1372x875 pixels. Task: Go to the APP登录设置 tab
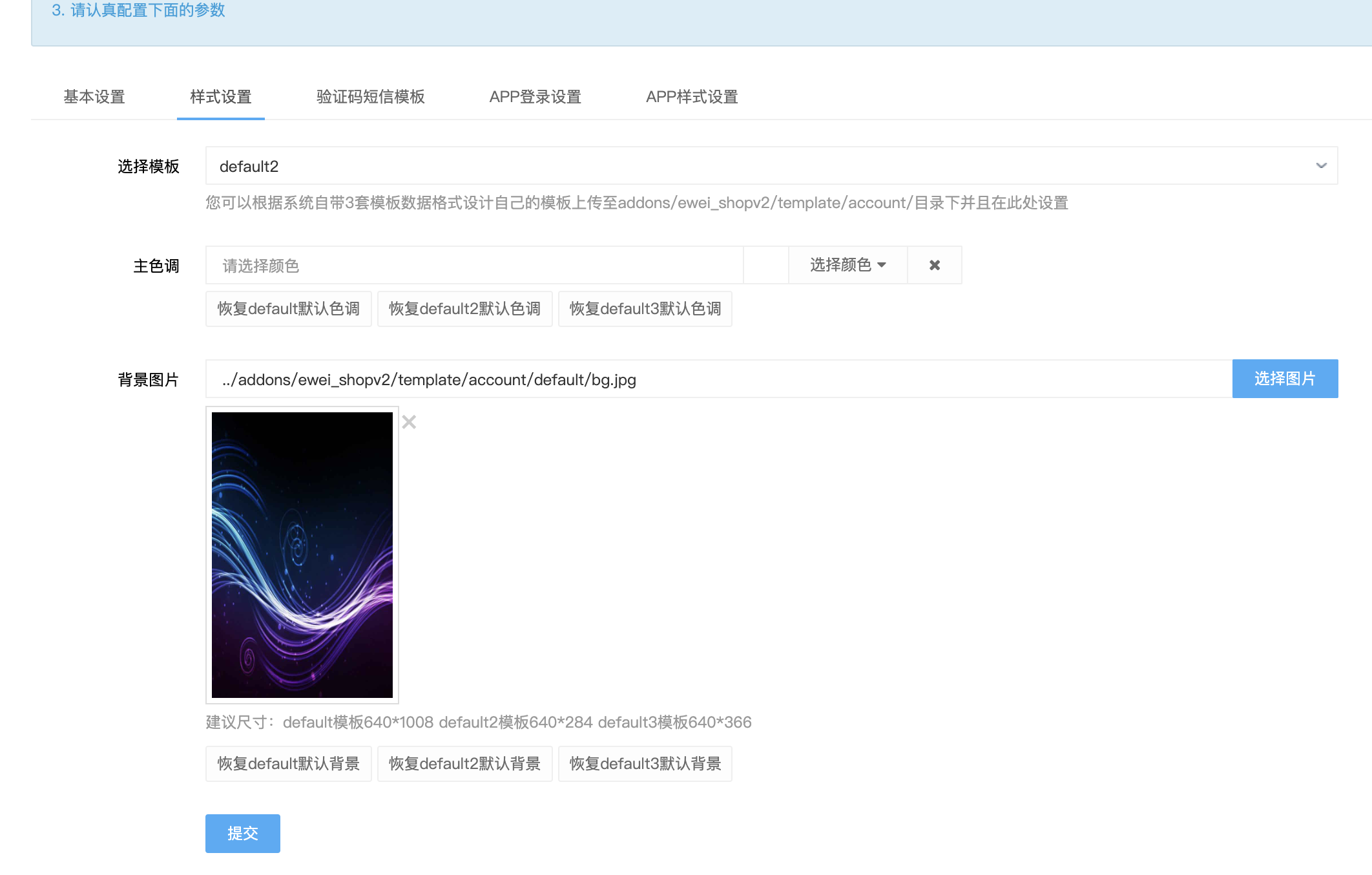click(535, 97)
